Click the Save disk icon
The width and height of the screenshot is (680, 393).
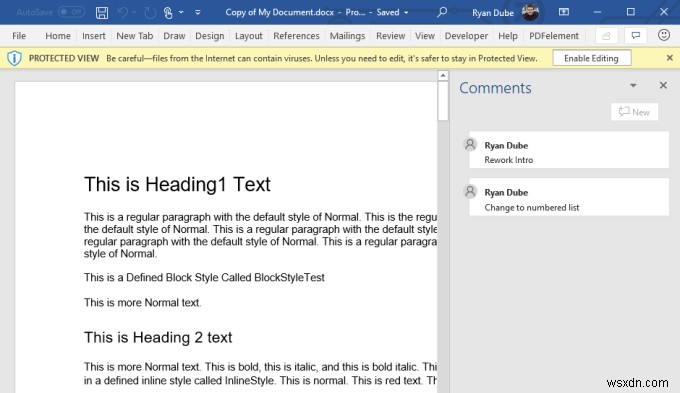[x=102, y=12]
